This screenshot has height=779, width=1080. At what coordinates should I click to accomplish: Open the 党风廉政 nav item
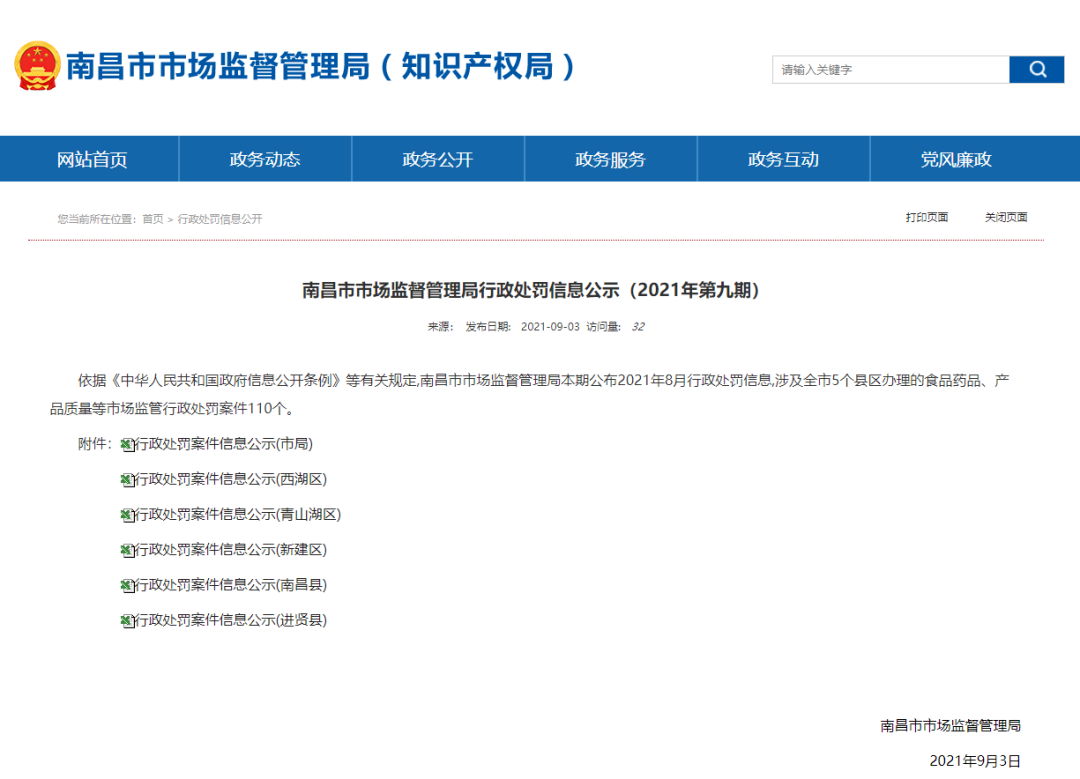957,159
